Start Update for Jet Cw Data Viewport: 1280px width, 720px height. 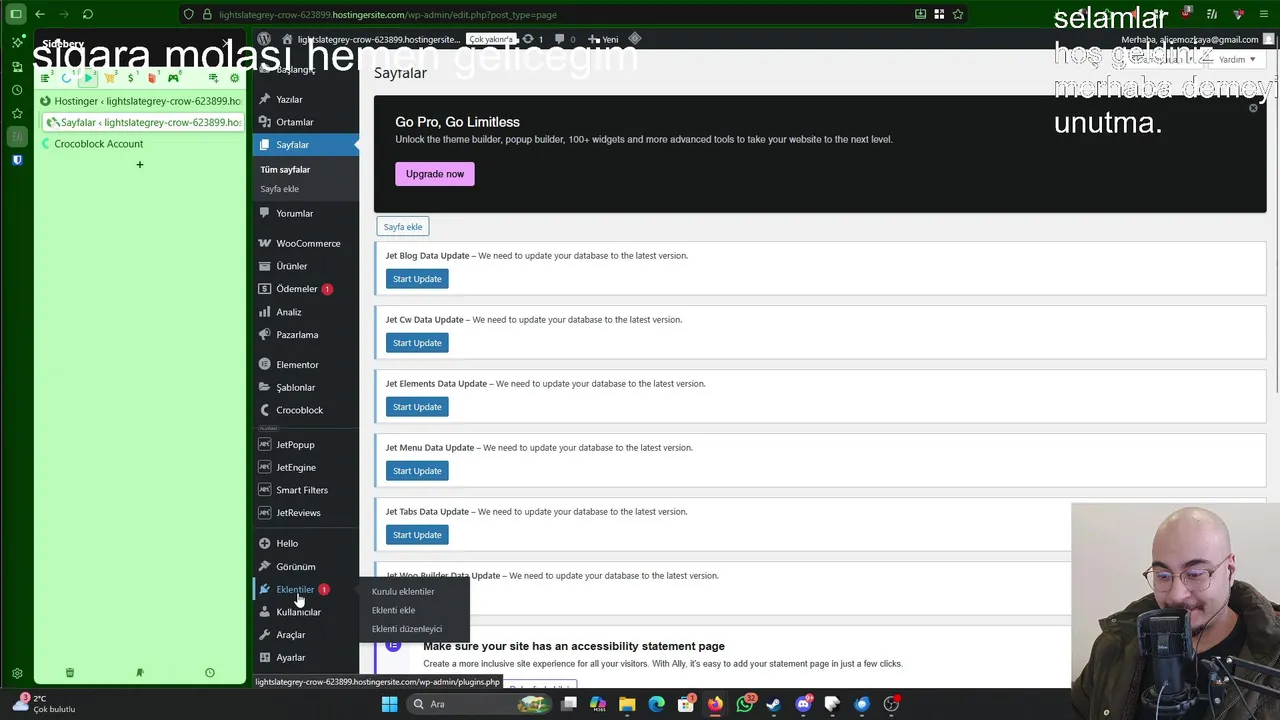coord(417,343)
